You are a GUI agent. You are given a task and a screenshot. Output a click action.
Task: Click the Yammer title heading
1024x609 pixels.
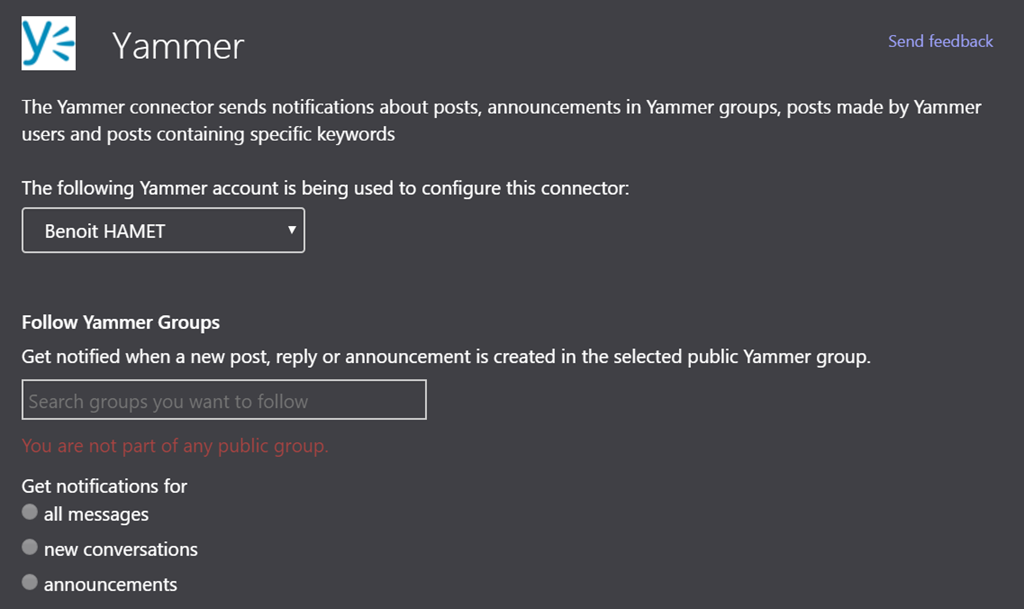(178, 46)
